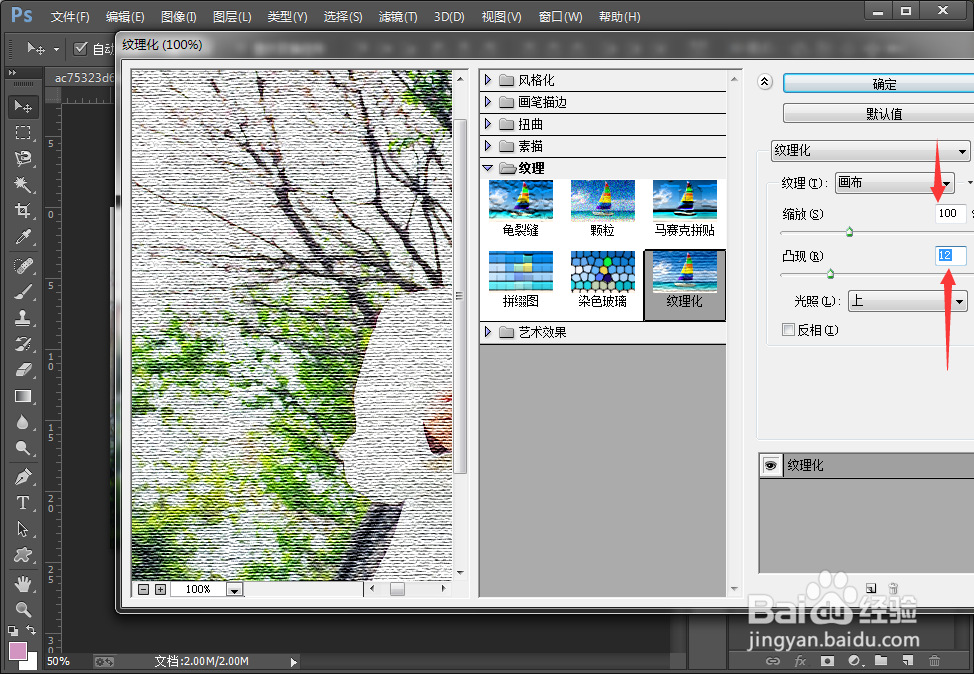Viewport: 974px width, 674px height.
Task: Toggle the 自动 checkbox in options bar
Action: coord(81,46)
